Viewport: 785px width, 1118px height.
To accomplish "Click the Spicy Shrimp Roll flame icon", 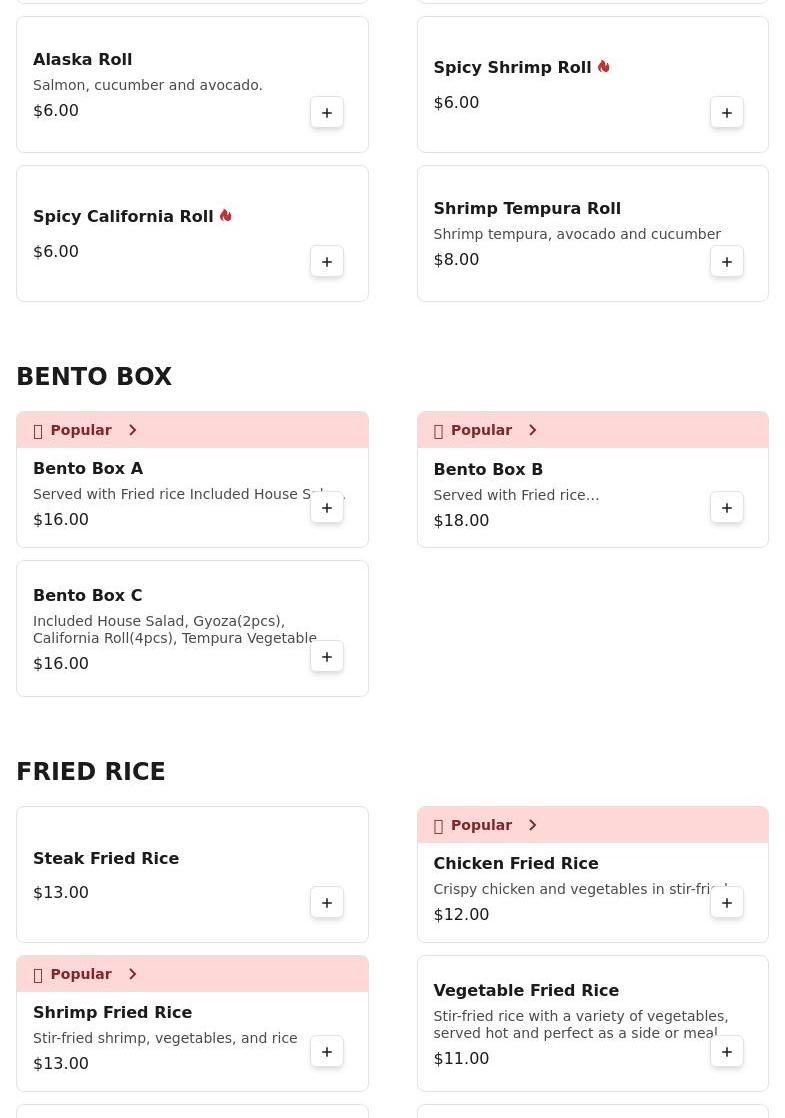I will [x=604, y=67].
